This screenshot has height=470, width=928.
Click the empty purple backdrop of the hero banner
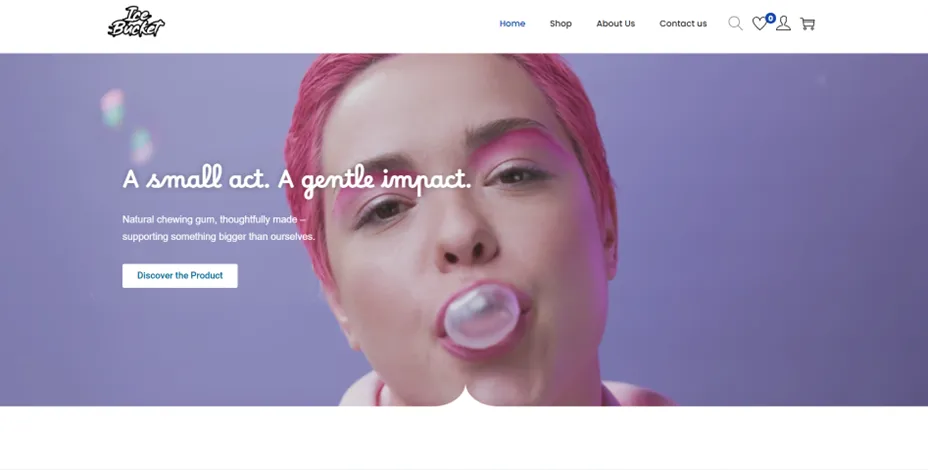(x=769, y=237)
